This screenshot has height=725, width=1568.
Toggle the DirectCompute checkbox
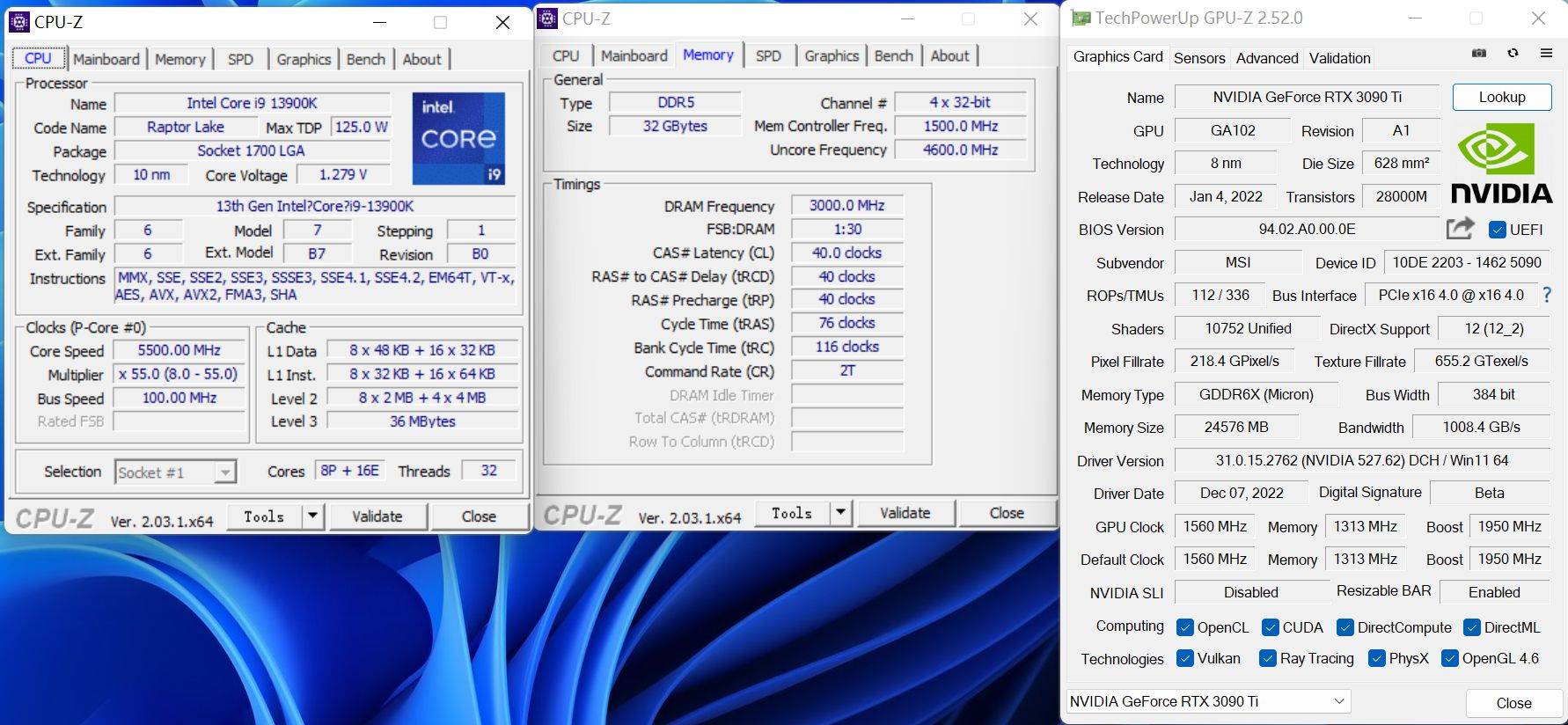click(x=1345, y=627)
